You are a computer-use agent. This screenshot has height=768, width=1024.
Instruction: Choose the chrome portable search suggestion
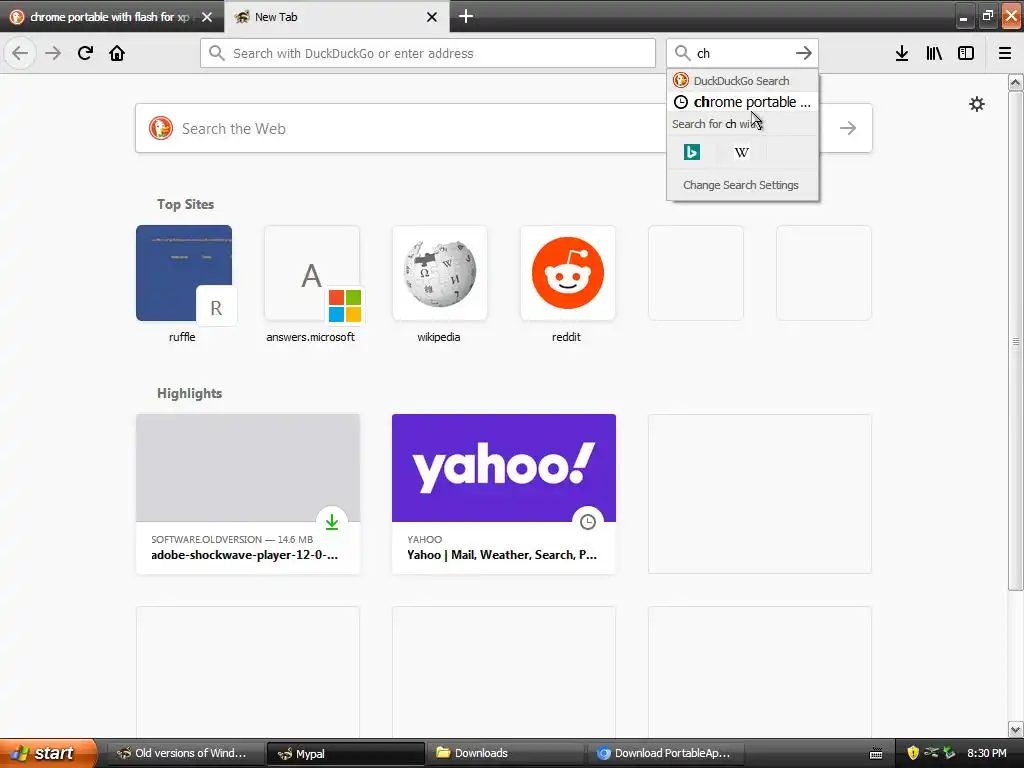(x=743, y=102)
